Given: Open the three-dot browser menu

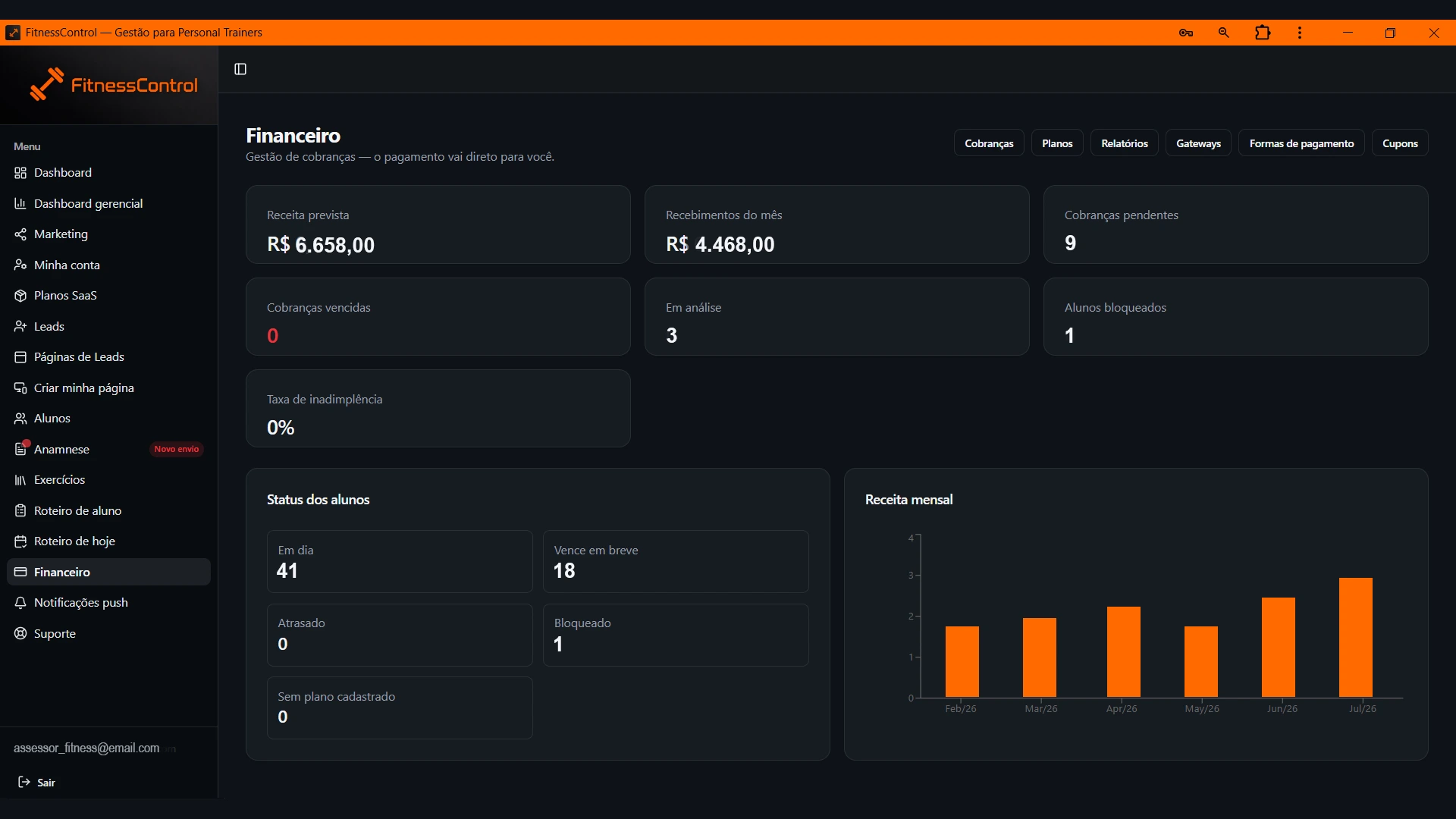Looking at the screenshot, I should pos(1300,33).
